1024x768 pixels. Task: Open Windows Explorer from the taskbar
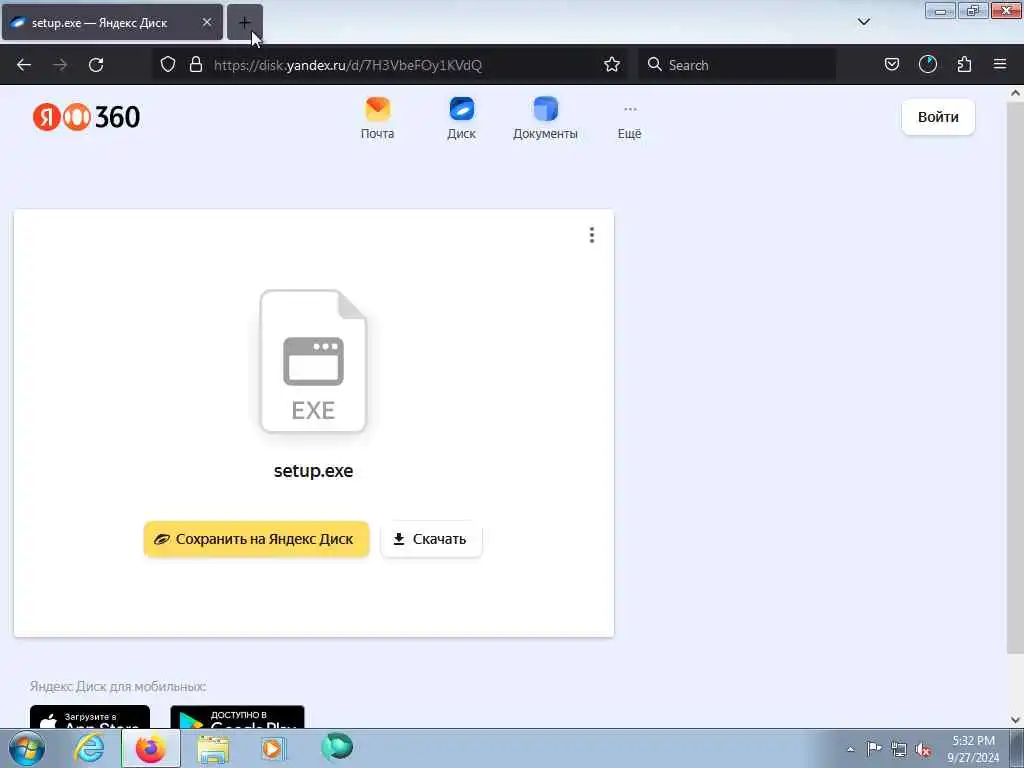click(x=213, y=748)
